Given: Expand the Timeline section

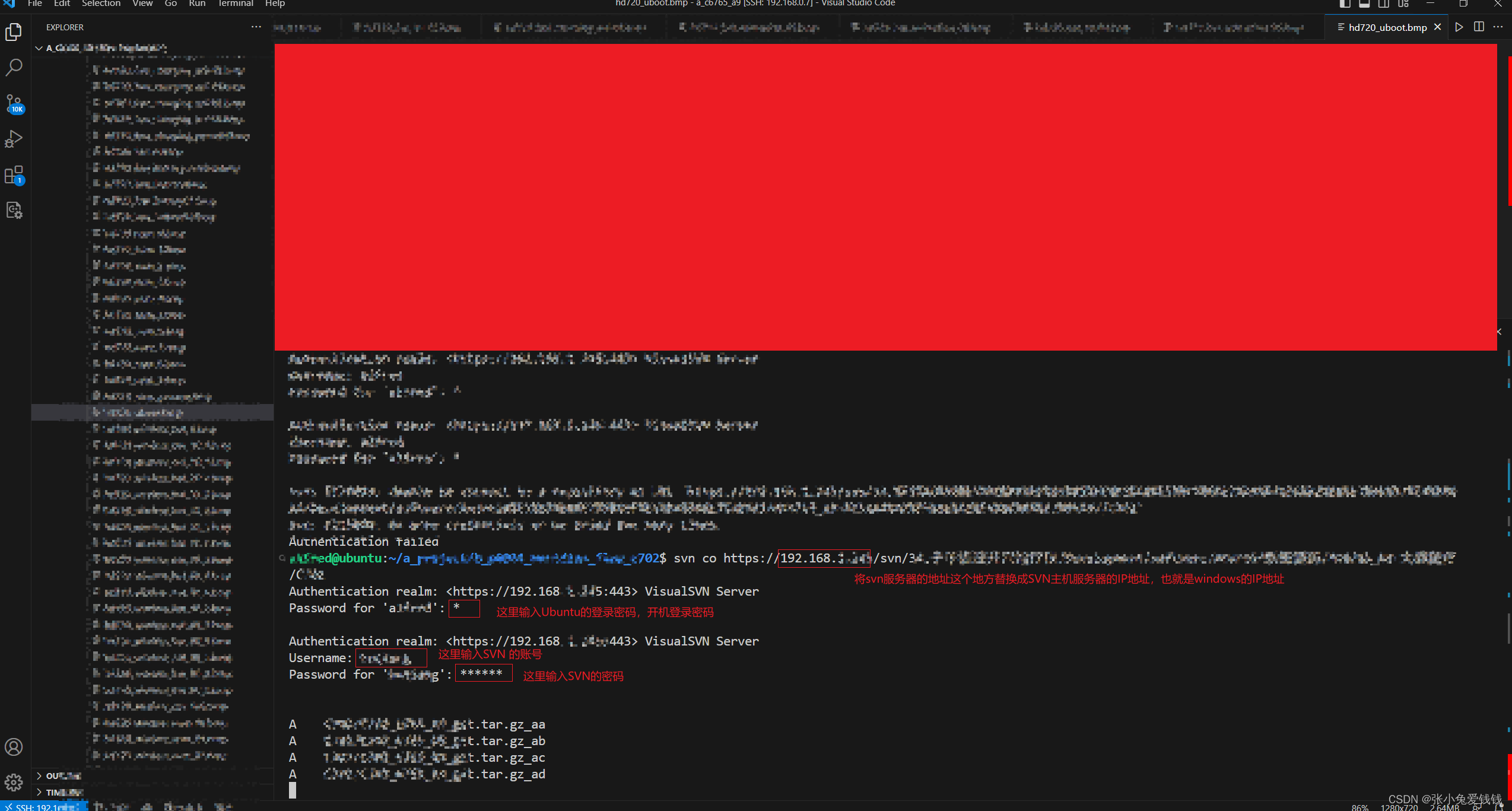Looking at the screenshot, I should [x=153, y=792].
